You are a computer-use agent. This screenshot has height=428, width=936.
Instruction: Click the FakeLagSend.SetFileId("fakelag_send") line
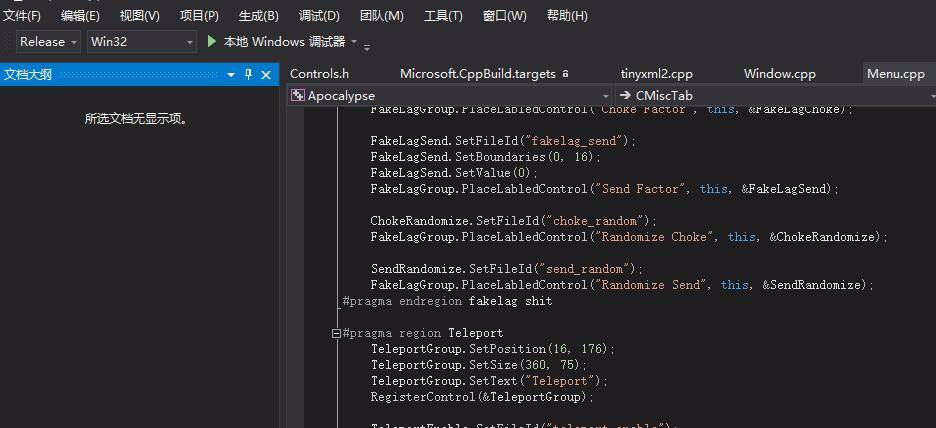point(504,141)
